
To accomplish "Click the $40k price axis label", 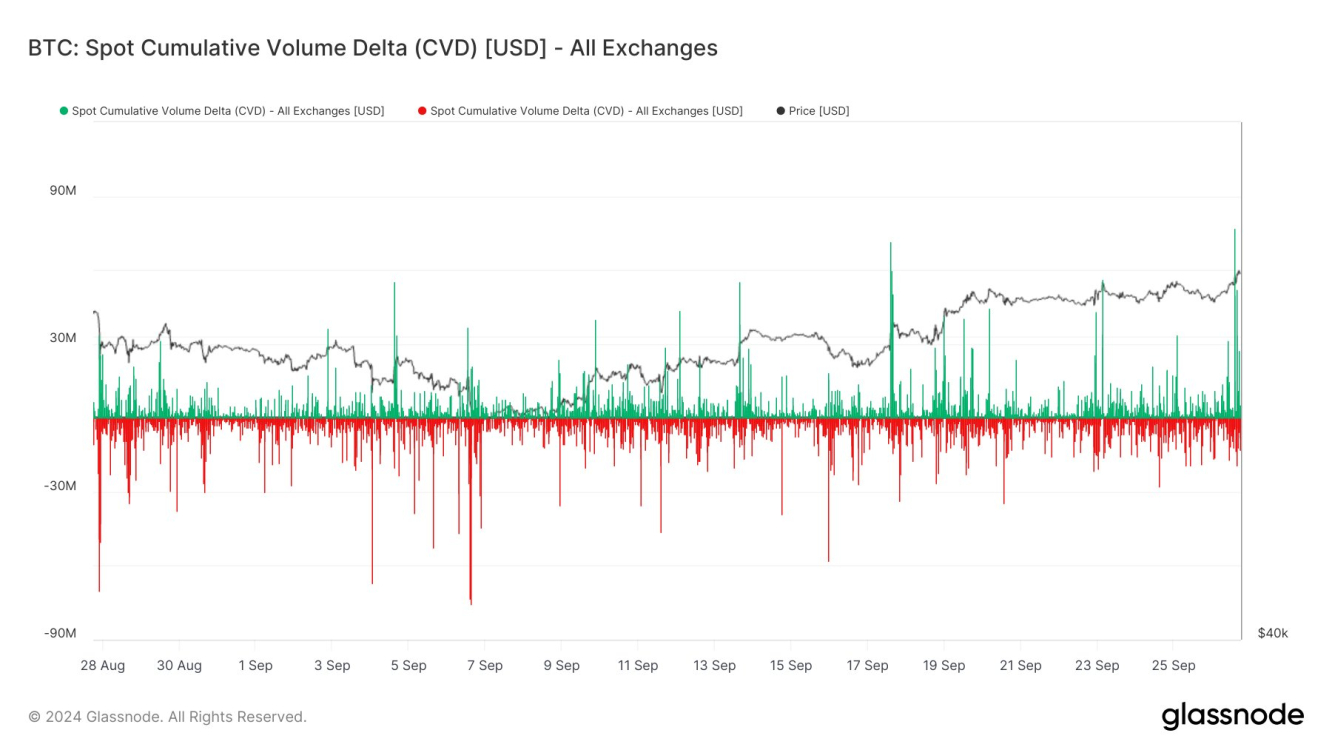I will 1273,633.
